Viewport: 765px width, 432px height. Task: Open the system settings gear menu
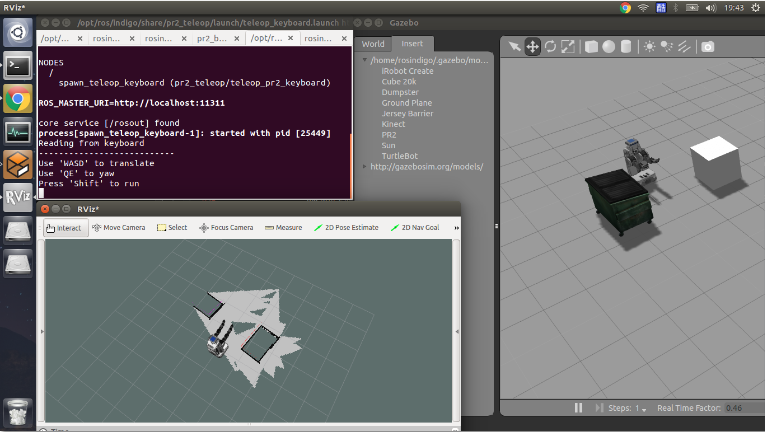click(756, 7)
